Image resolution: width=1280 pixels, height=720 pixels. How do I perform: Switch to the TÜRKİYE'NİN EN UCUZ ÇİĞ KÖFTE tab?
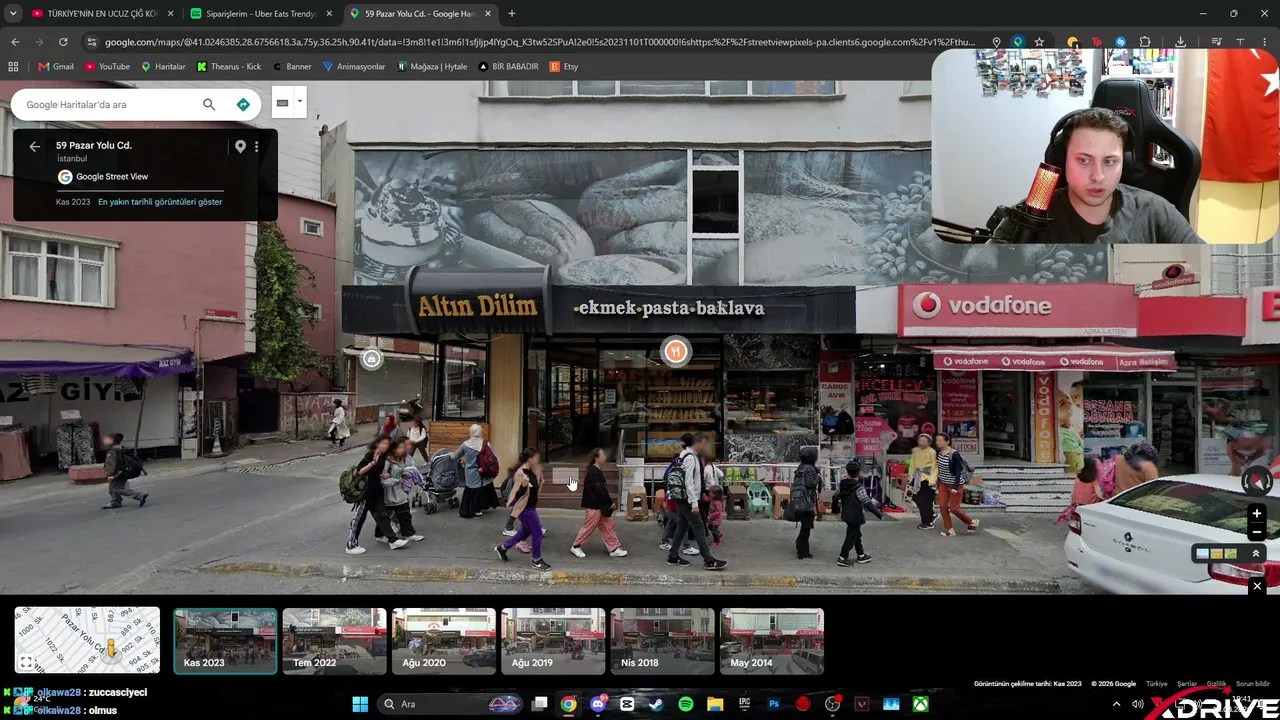click(102, 14)
